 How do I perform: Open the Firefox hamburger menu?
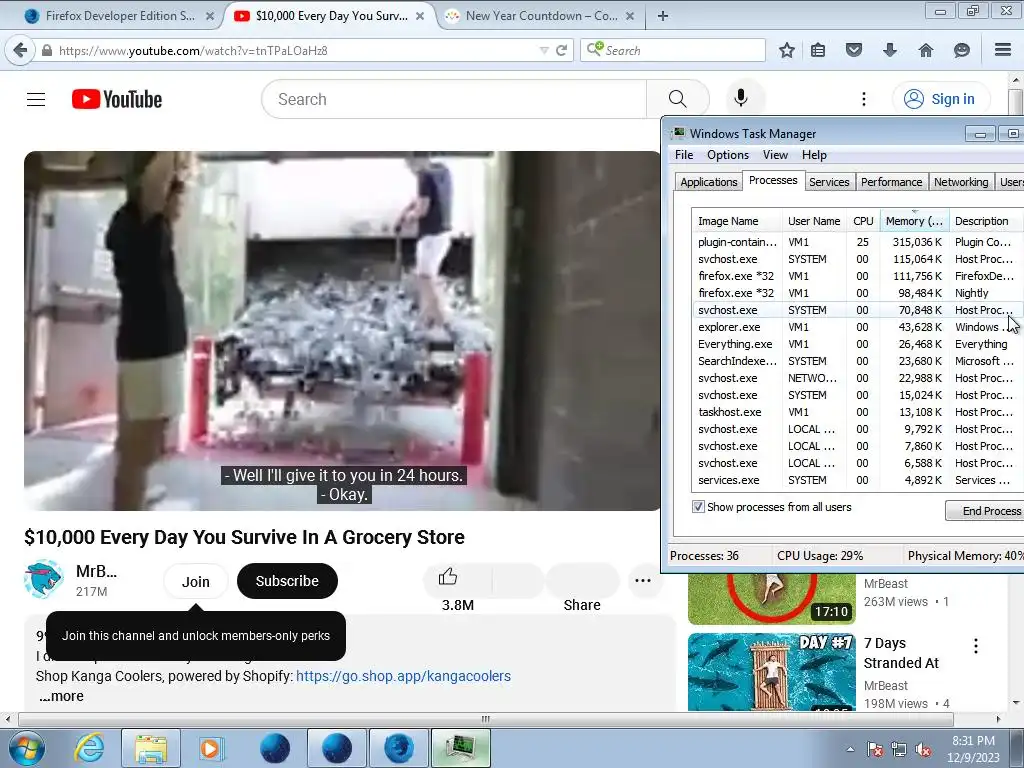1003,50
